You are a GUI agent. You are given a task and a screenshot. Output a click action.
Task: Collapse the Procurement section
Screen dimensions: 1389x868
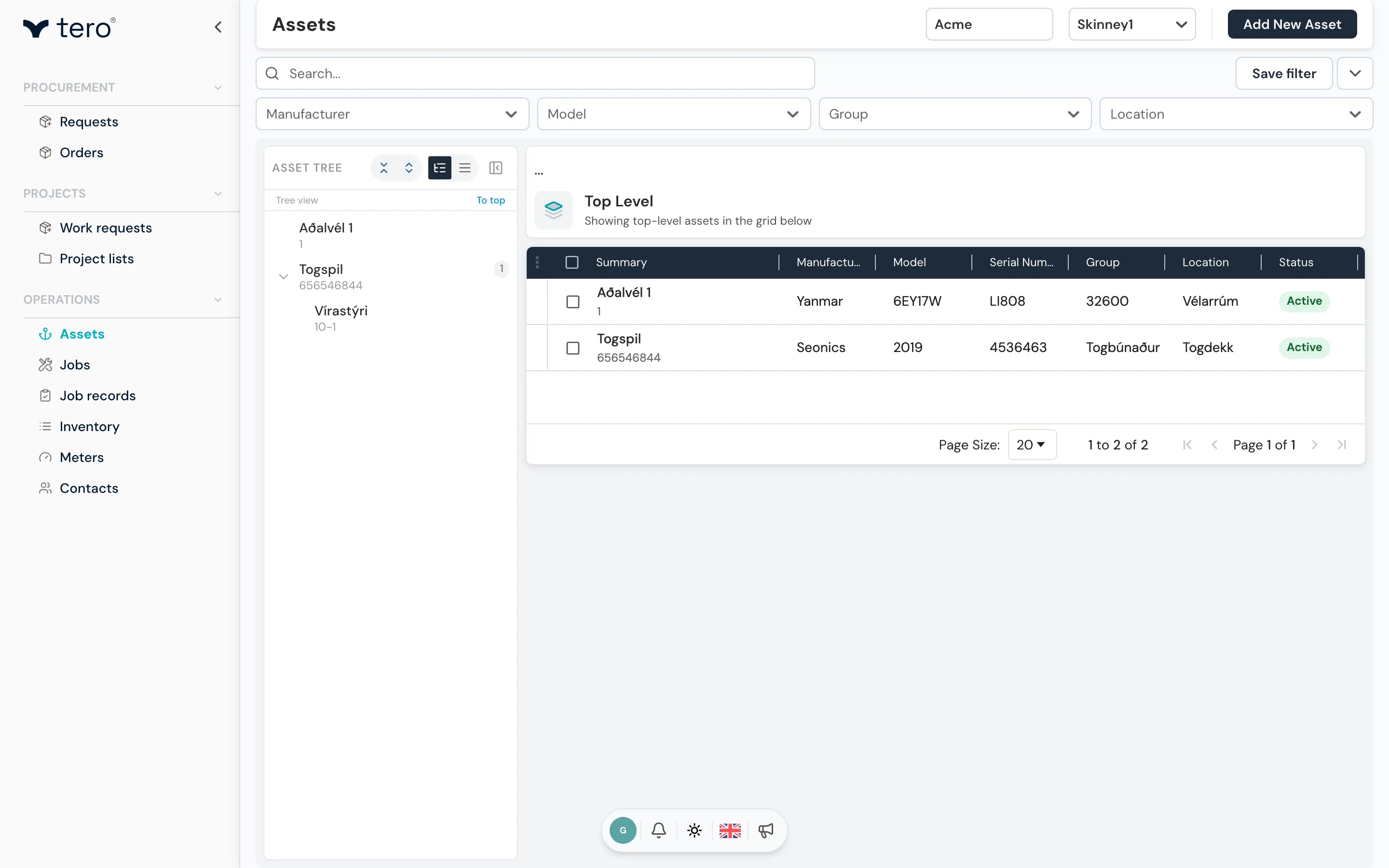coord(218,87)
